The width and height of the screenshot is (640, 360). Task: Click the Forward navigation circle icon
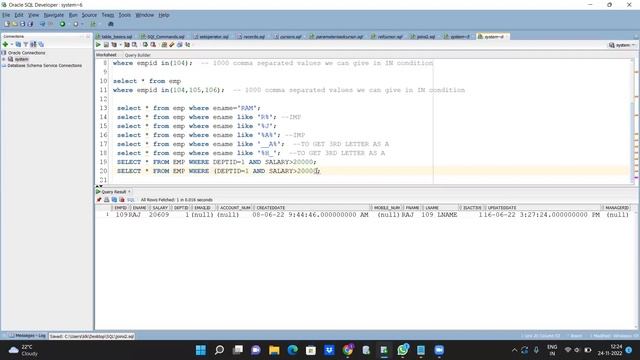76,24
